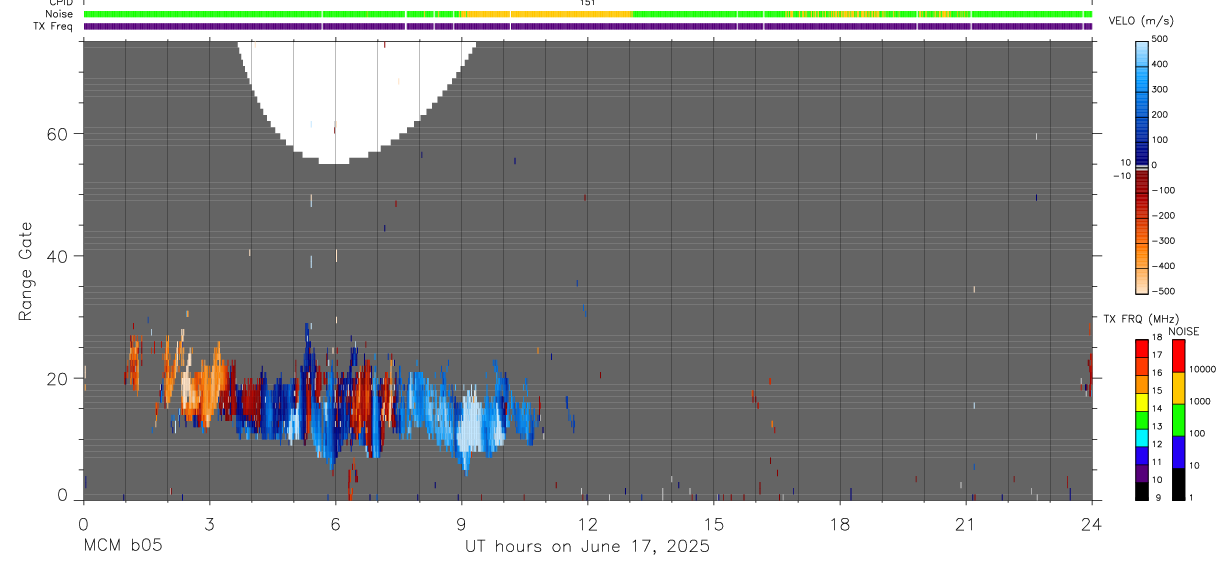Click UT hours tick label 18
Image resolution: width=1228 pixels, height=567 pixels.
point(840,523)
